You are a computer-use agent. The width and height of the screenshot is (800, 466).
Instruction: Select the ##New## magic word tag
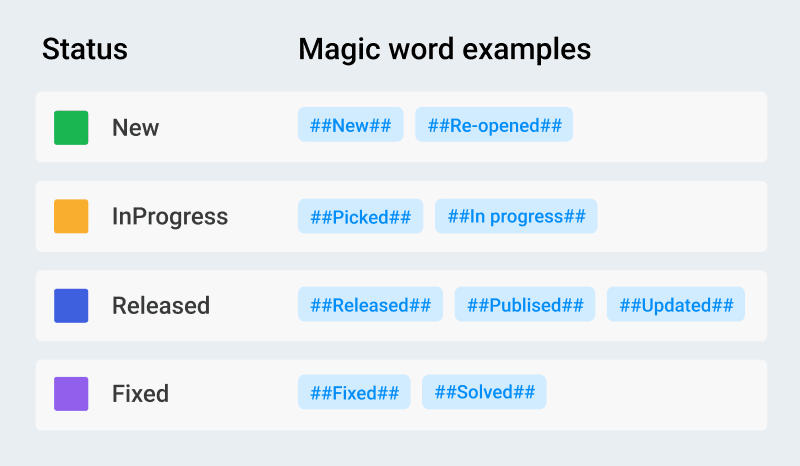tap(351, 125)
